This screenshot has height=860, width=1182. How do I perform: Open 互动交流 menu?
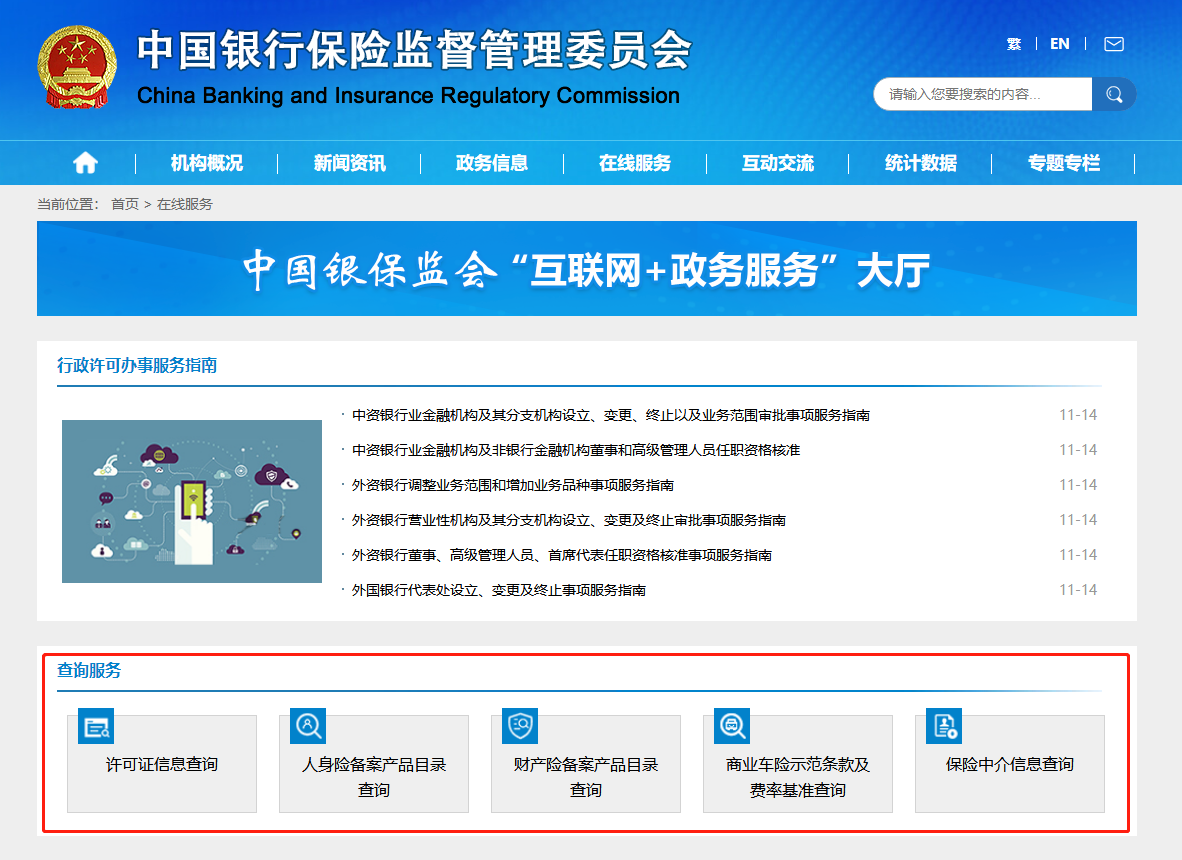[x=777, y=163]
